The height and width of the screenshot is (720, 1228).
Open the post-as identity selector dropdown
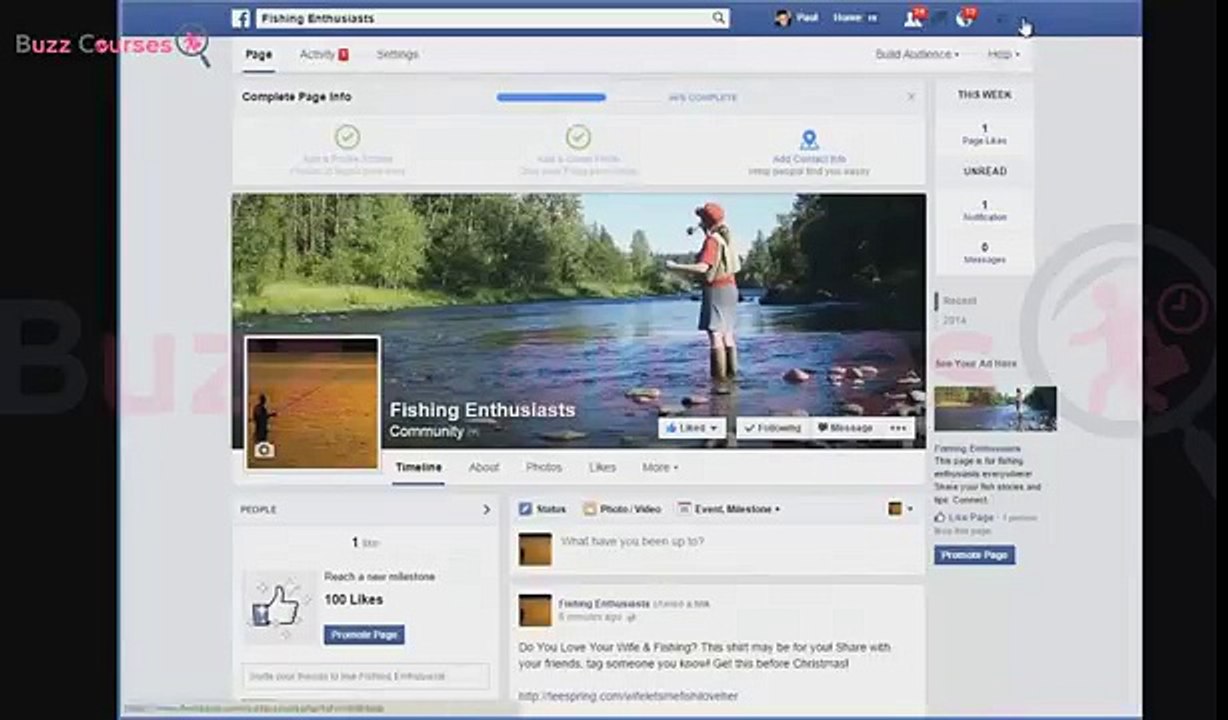900,509
